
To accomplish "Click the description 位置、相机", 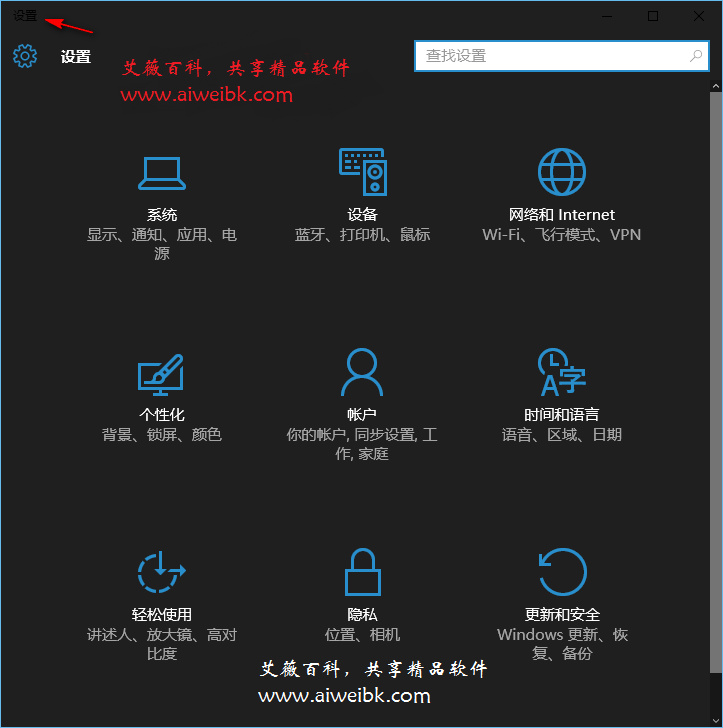I will click(x=362, y=635).
